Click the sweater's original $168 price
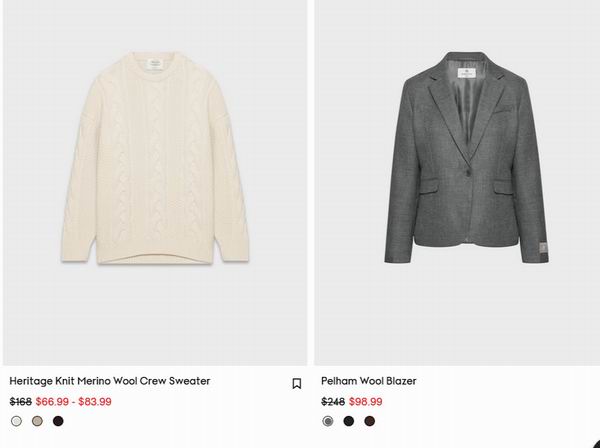Image resolution: width=600 pixels, height=448 pixels. pos(20,402)
